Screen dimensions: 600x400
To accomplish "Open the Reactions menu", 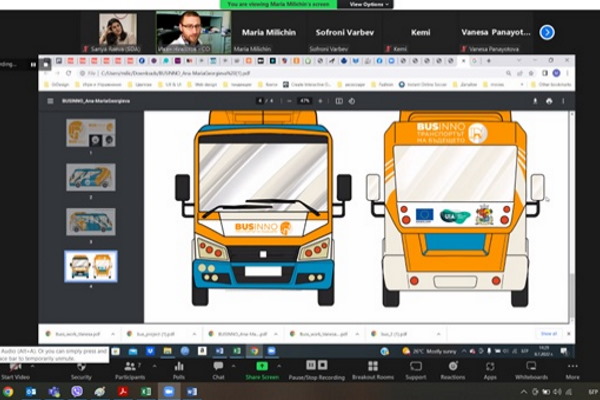I will 452,370.
